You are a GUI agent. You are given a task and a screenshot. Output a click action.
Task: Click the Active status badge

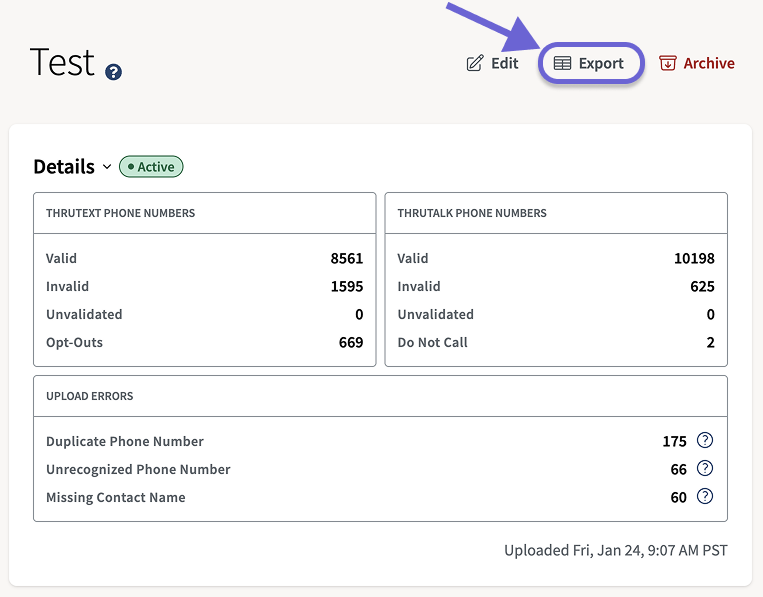click(x=151, y=167)
